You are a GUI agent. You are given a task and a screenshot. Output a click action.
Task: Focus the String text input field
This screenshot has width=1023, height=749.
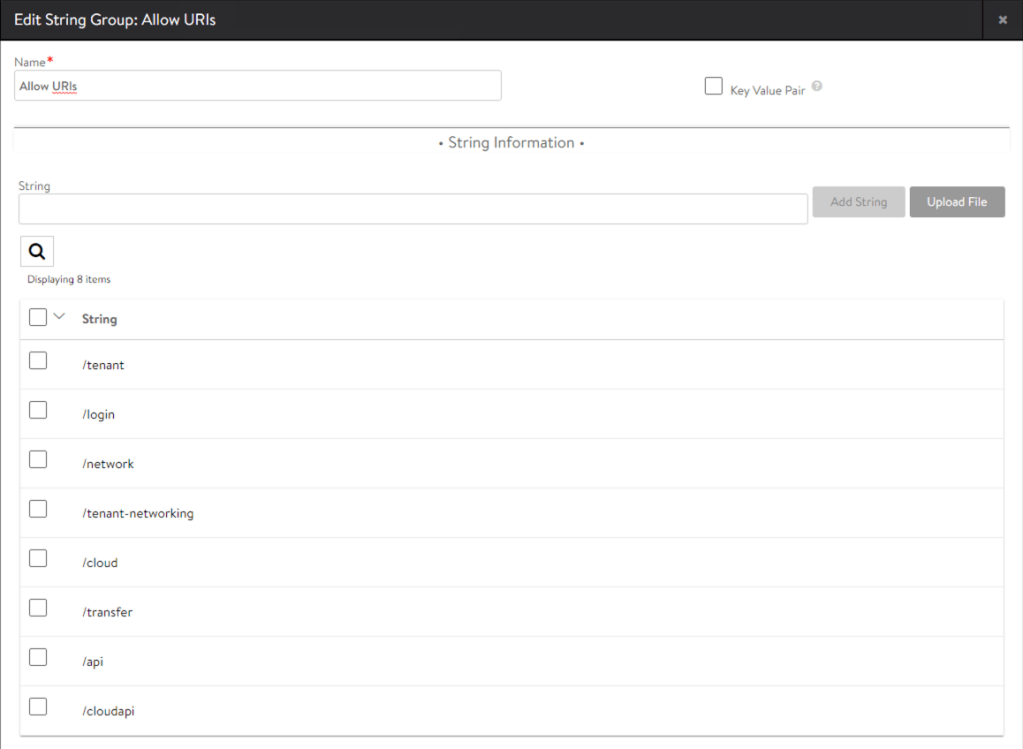[x=412, y=209]
